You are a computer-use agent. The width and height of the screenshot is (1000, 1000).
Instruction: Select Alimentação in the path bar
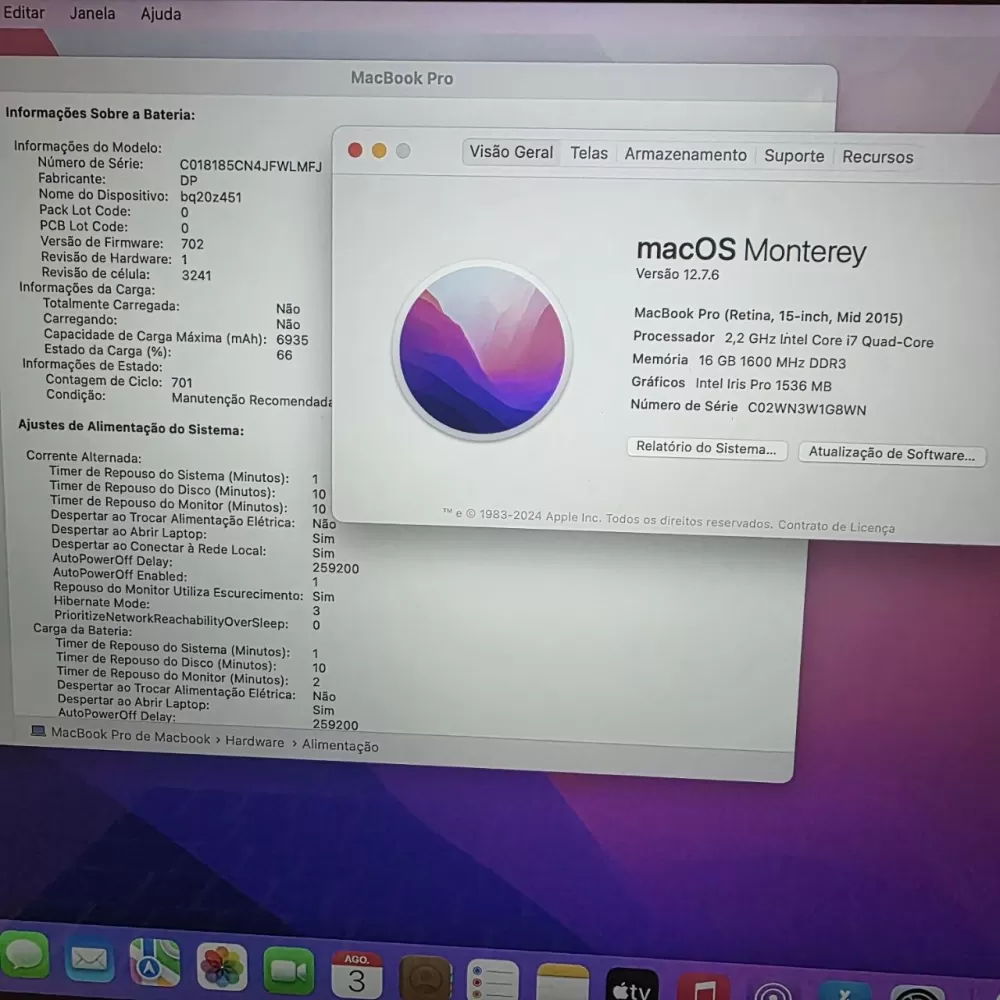(340, 746)
